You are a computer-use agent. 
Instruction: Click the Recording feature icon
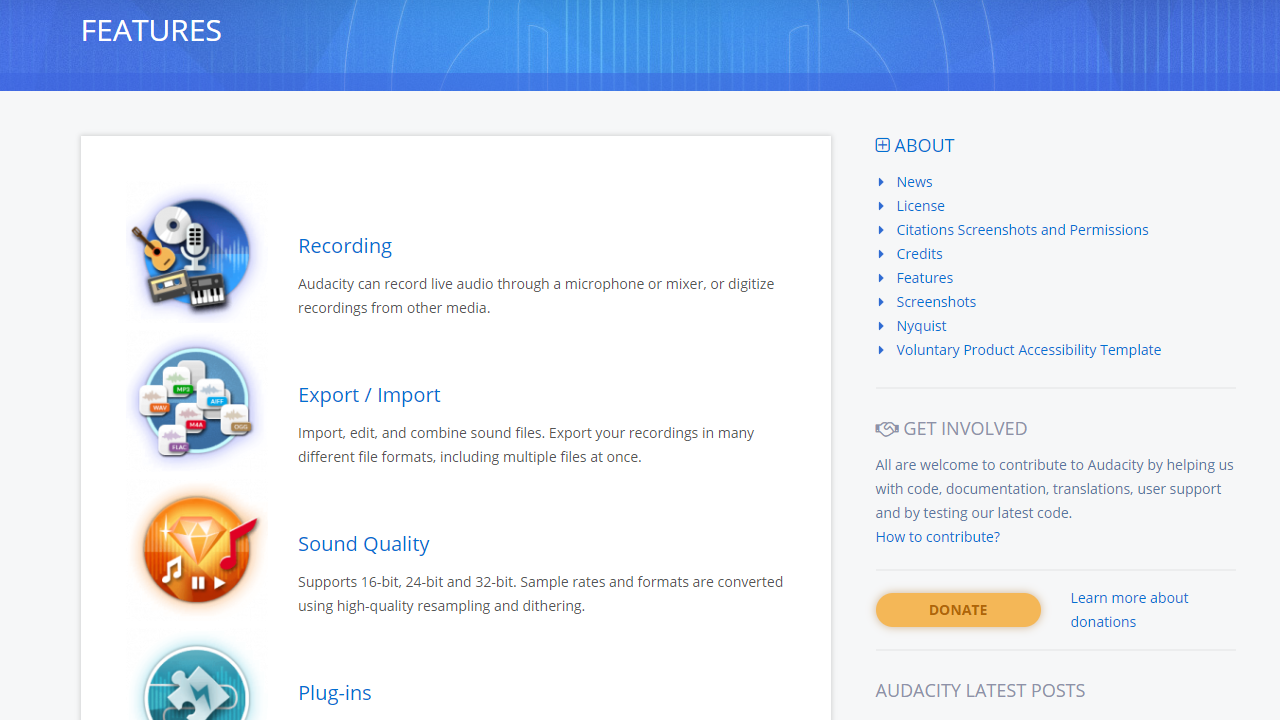click(194, 255)
